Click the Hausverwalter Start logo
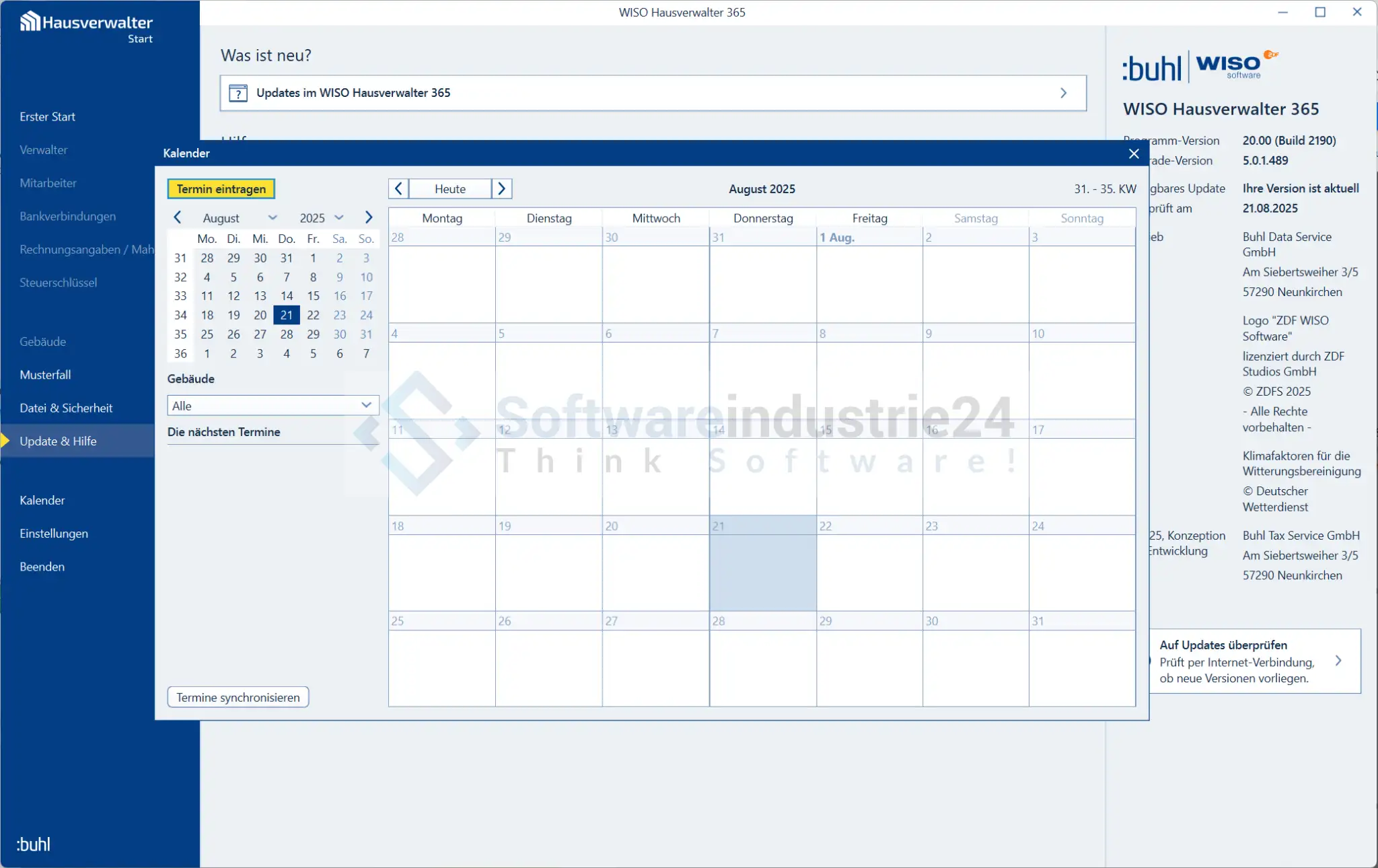Screen dimensions: 1378x868 click(86, 27)
